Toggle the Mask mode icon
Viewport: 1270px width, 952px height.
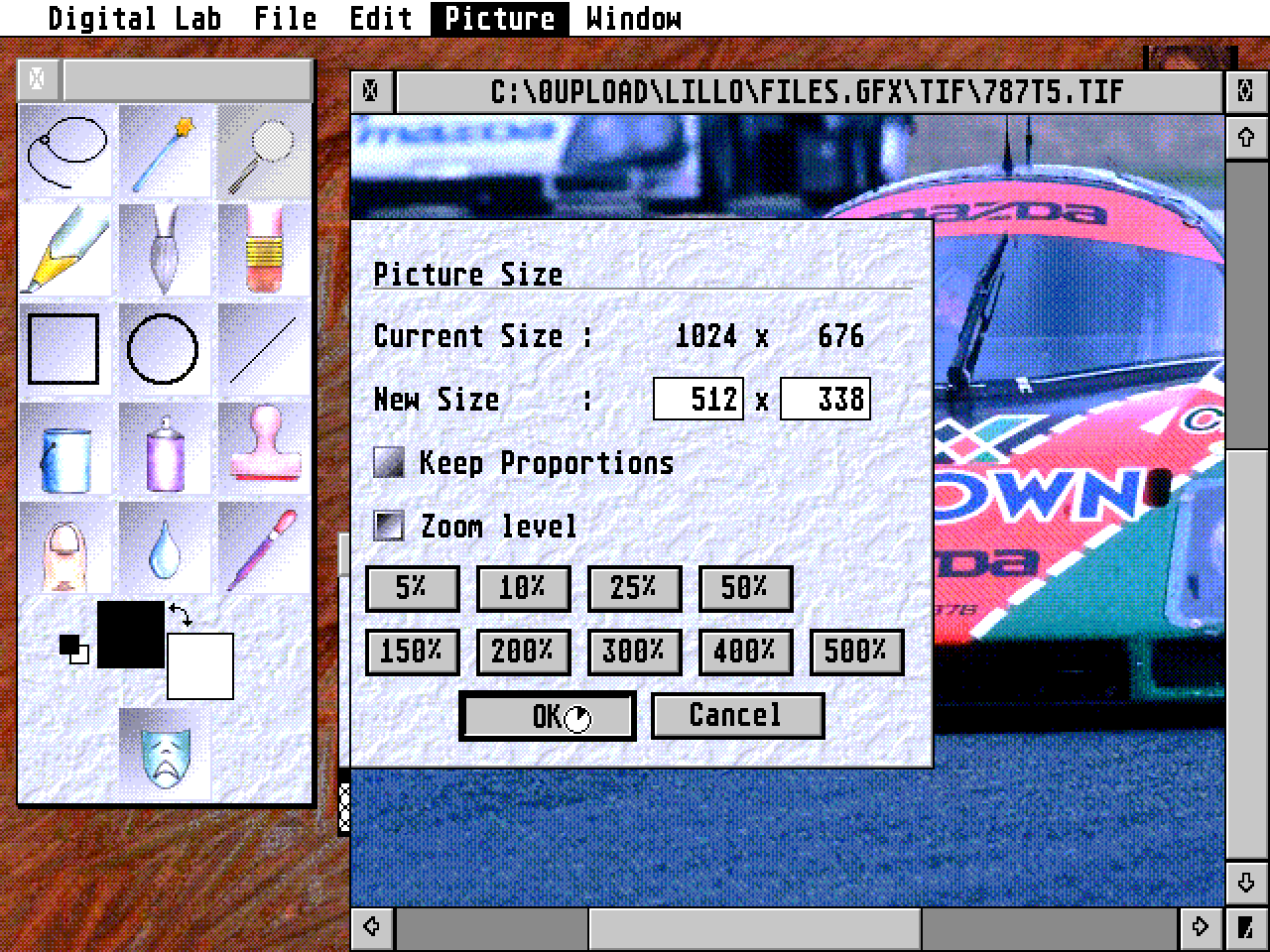(164, 759)
